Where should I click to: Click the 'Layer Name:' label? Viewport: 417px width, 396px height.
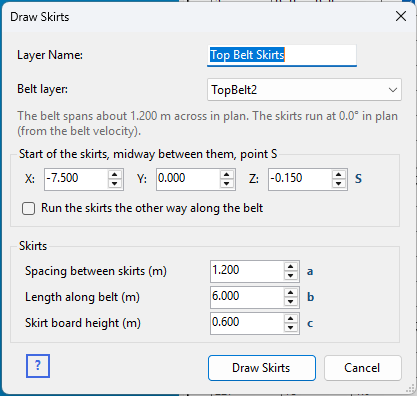pyautogui.click(x=50, y=55)
